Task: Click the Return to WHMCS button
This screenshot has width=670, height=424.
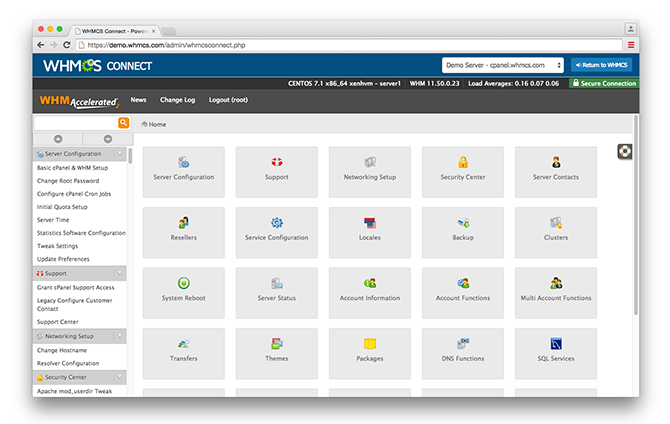Action: (602, 65)
